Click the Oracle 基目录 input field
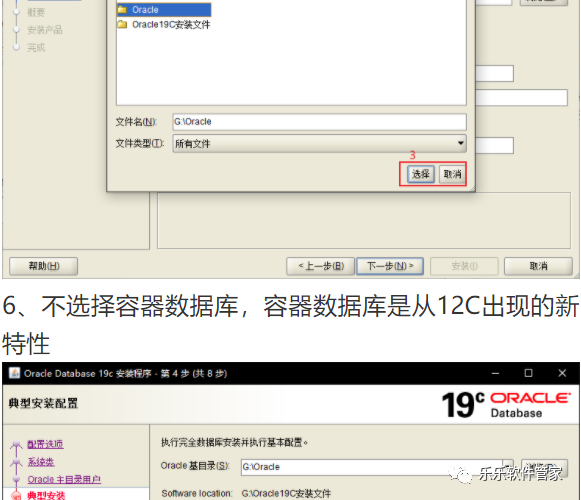Image resolution: width=581 pixels, height=500 pixels. tap(377, 467)
